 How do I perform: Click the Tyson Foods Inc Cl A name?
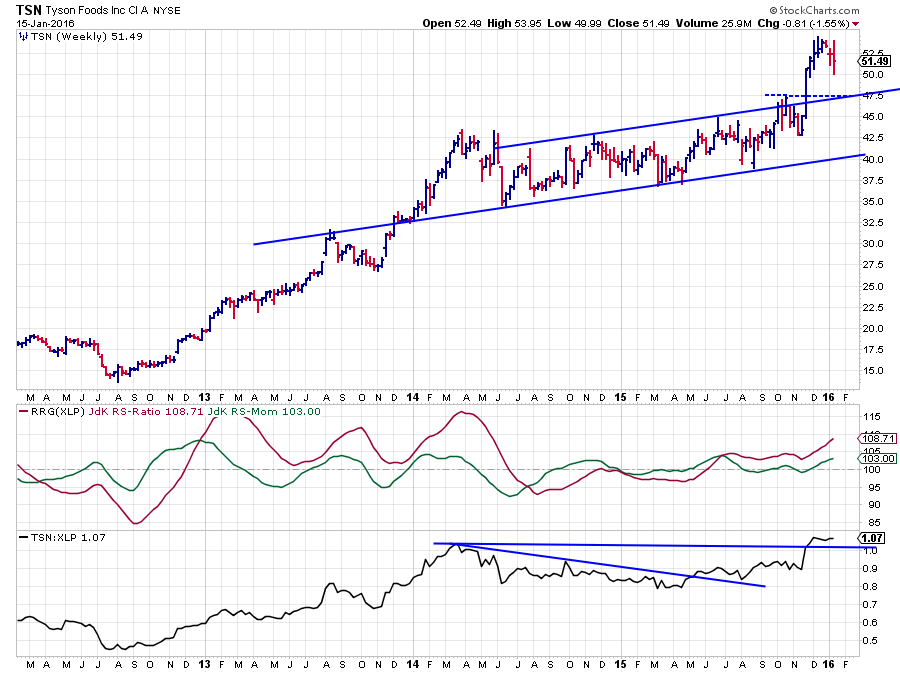(x=96, y=10)
